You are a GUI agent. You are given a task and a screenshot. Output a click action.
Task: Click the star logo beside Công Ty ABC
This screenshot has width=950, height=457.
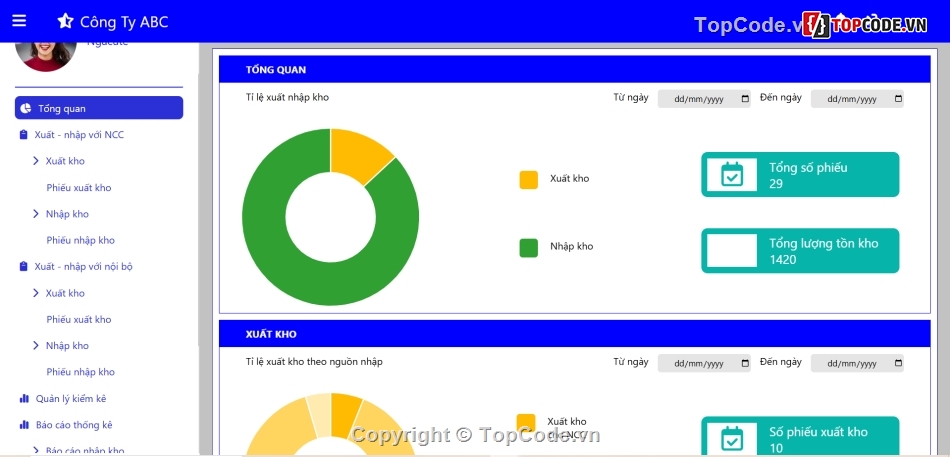[x=65, y=21]
